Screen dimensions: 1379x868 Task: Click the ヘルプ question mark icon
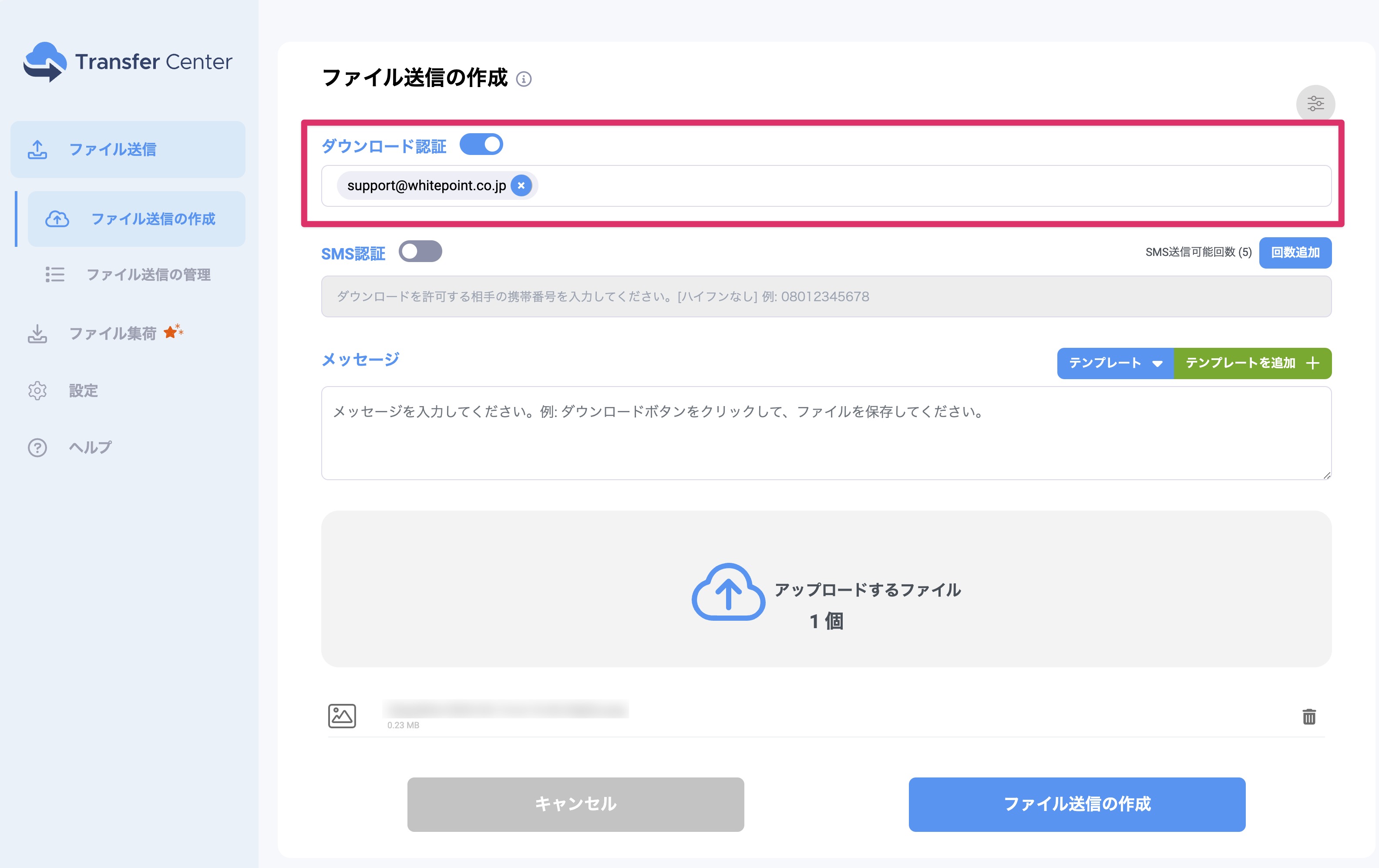[37, 448]
